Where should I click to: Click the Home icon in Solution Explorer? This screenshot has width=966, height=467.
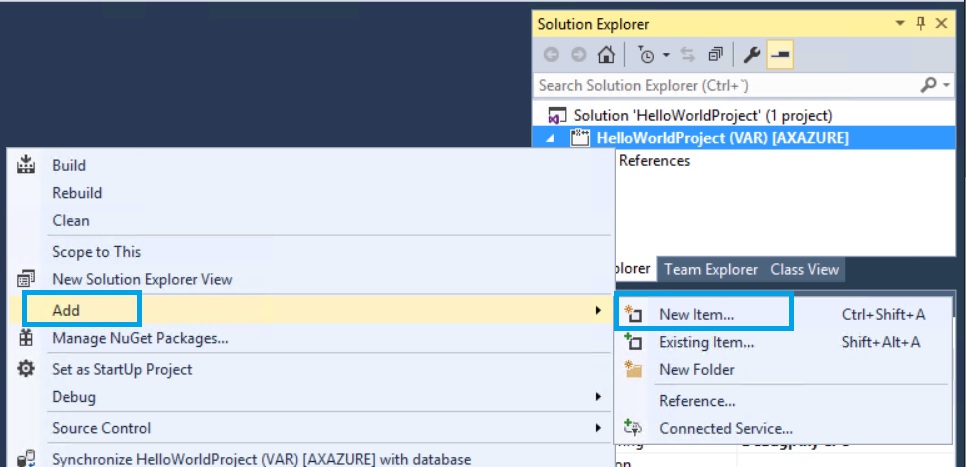pos(606,55)
